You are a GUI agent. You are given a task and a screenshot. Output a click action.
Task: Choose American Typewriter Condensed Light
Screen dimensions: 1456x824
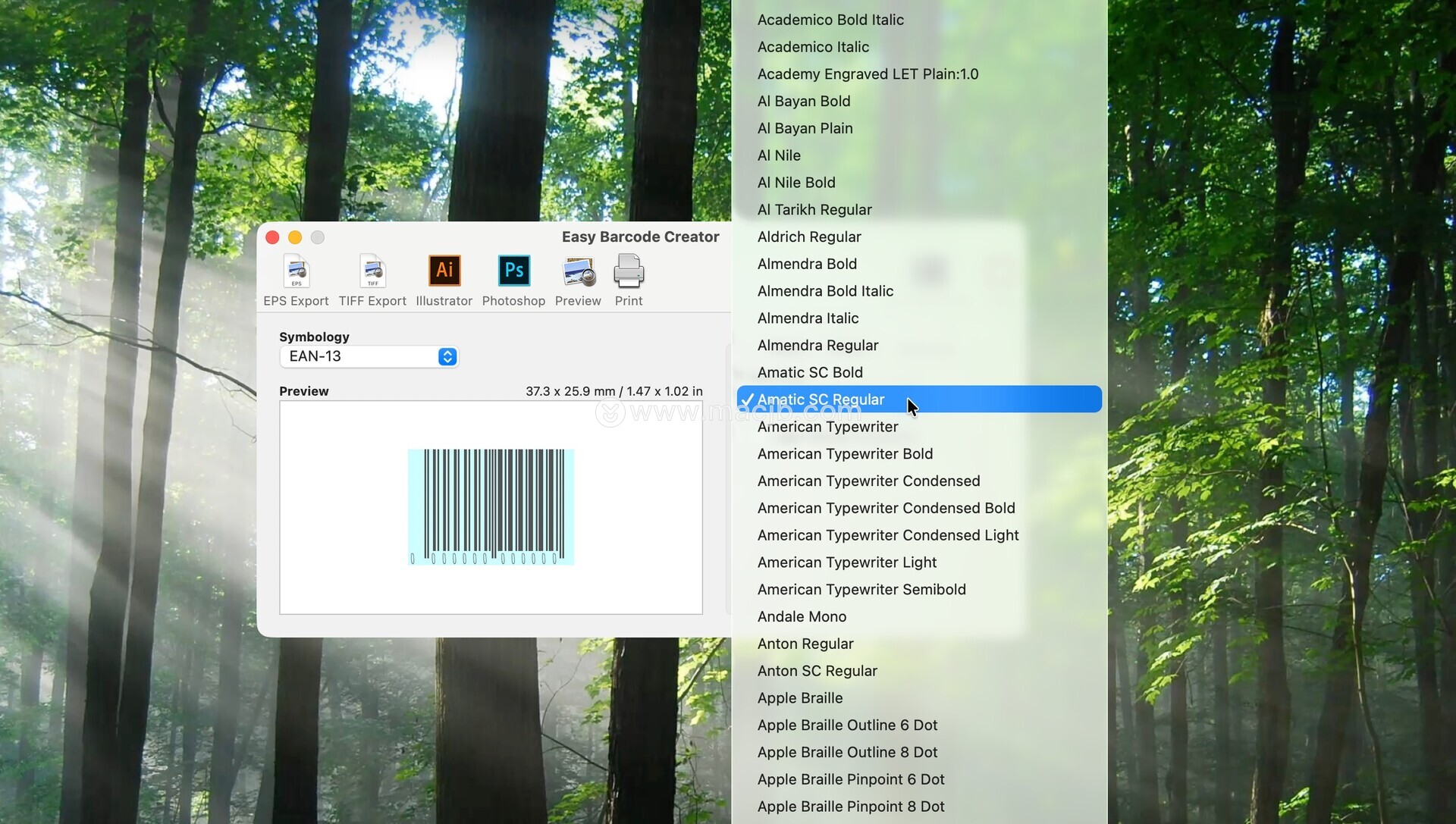[887, 535]
